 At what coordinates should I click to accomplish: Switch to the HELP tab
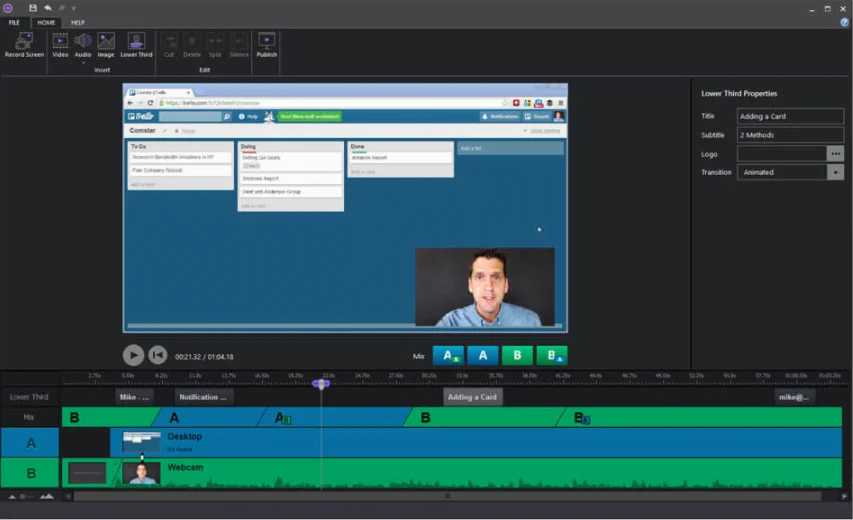(x=77, y=22)
